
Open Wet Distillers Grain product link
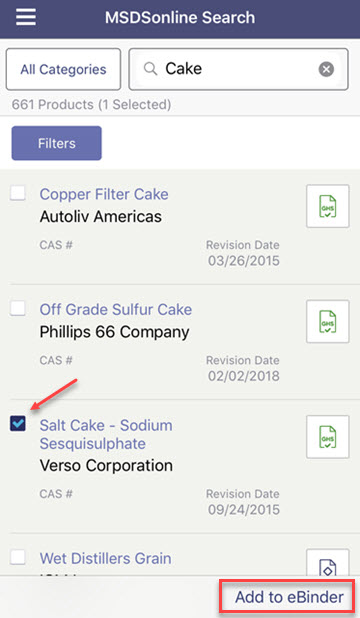pyautogui.click(x=106, y=558)
